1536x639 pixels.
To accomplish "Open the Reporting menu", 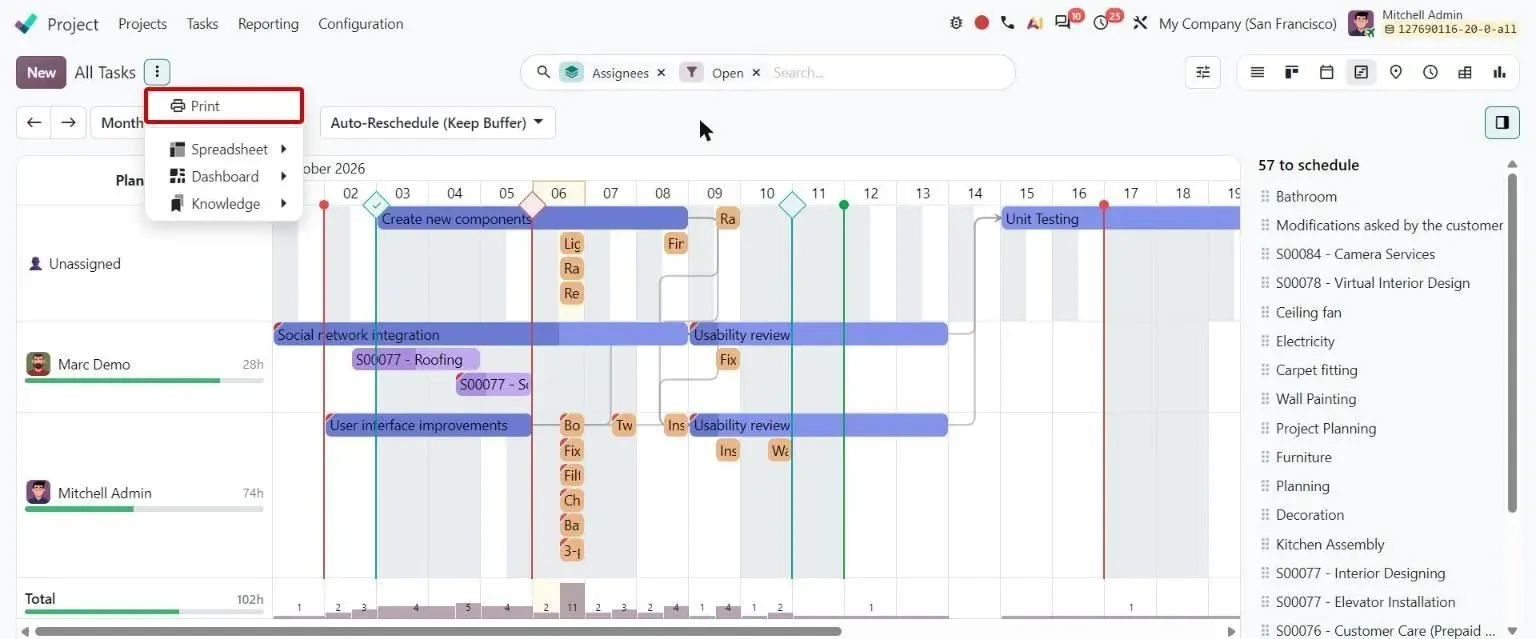I will tap(268, 23).
